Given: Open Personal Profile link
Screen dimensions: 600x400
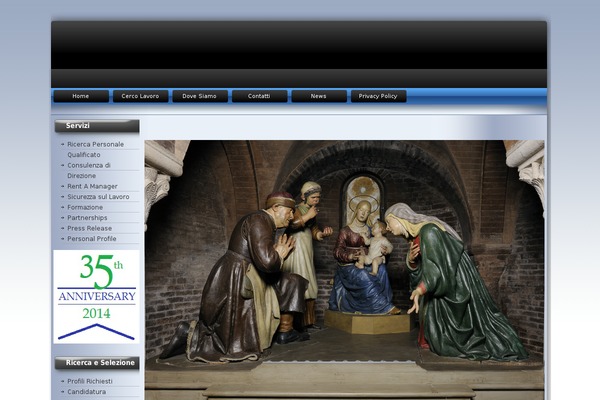Looking at the screenshot, I should point(91,239).
